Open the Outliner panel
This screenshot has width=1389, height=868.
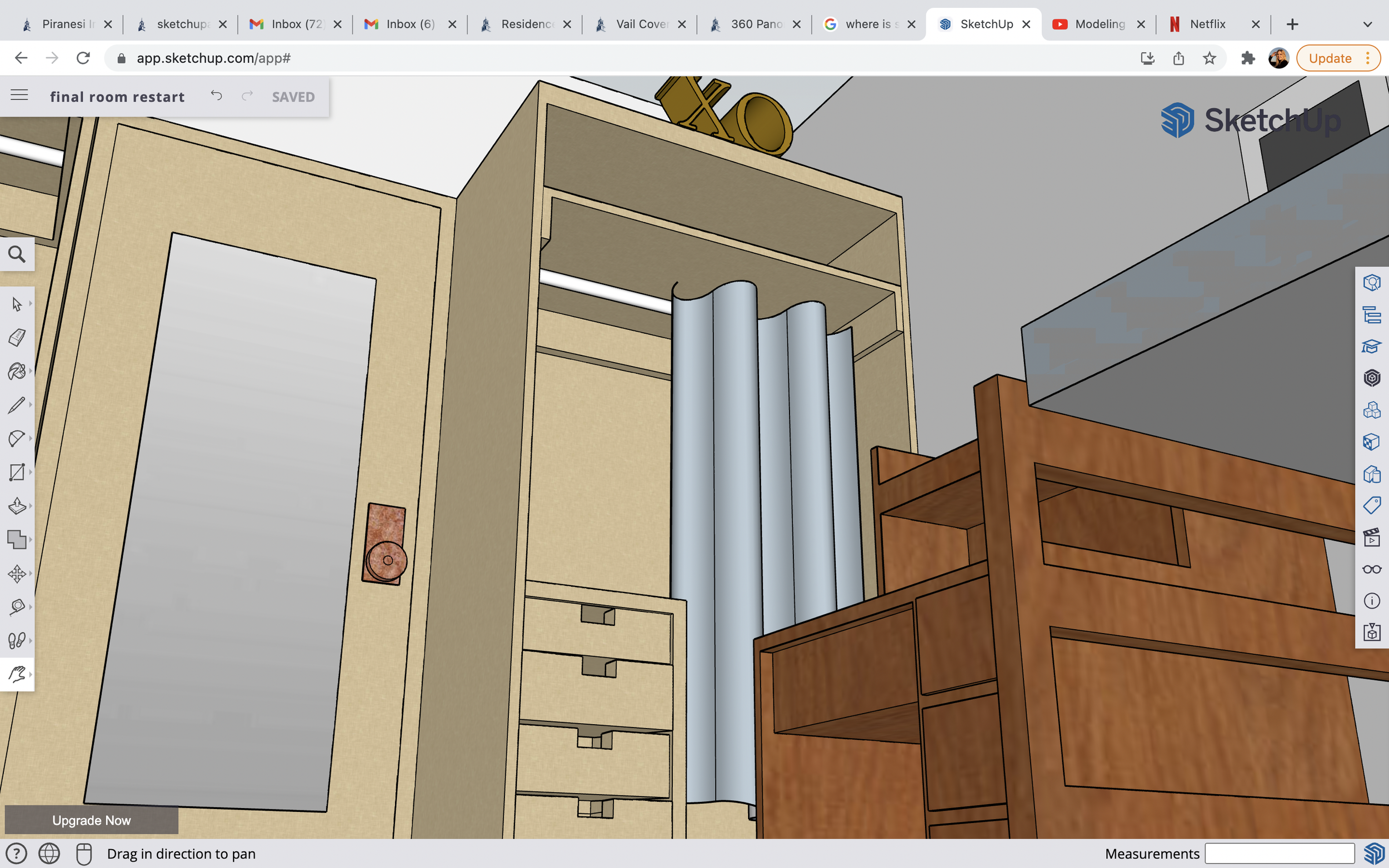click(x=1372, y=315)
